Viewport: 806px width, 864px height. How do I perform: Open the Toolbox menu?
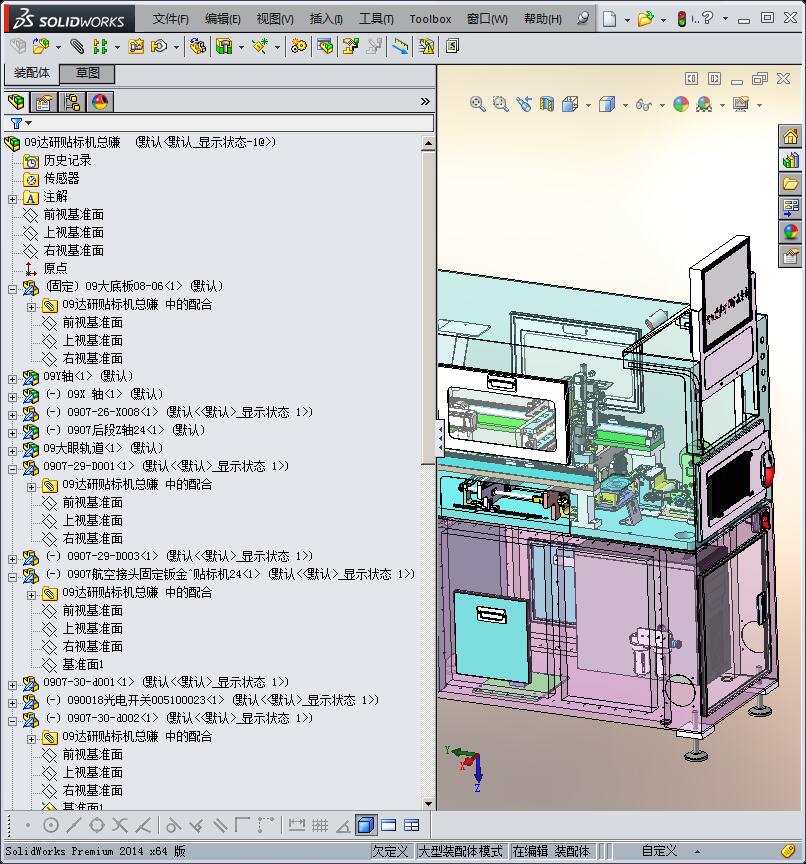(430, 19)
